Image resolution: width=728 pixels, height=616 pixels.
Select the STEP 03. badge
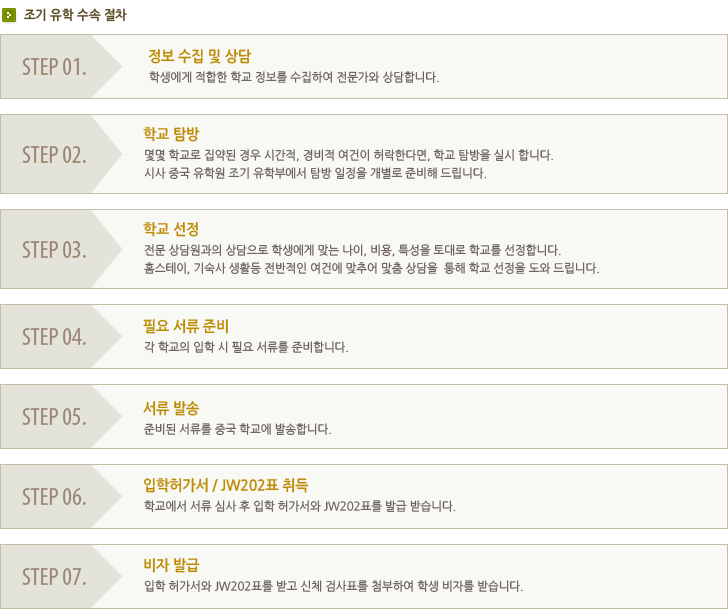[54, 250]
